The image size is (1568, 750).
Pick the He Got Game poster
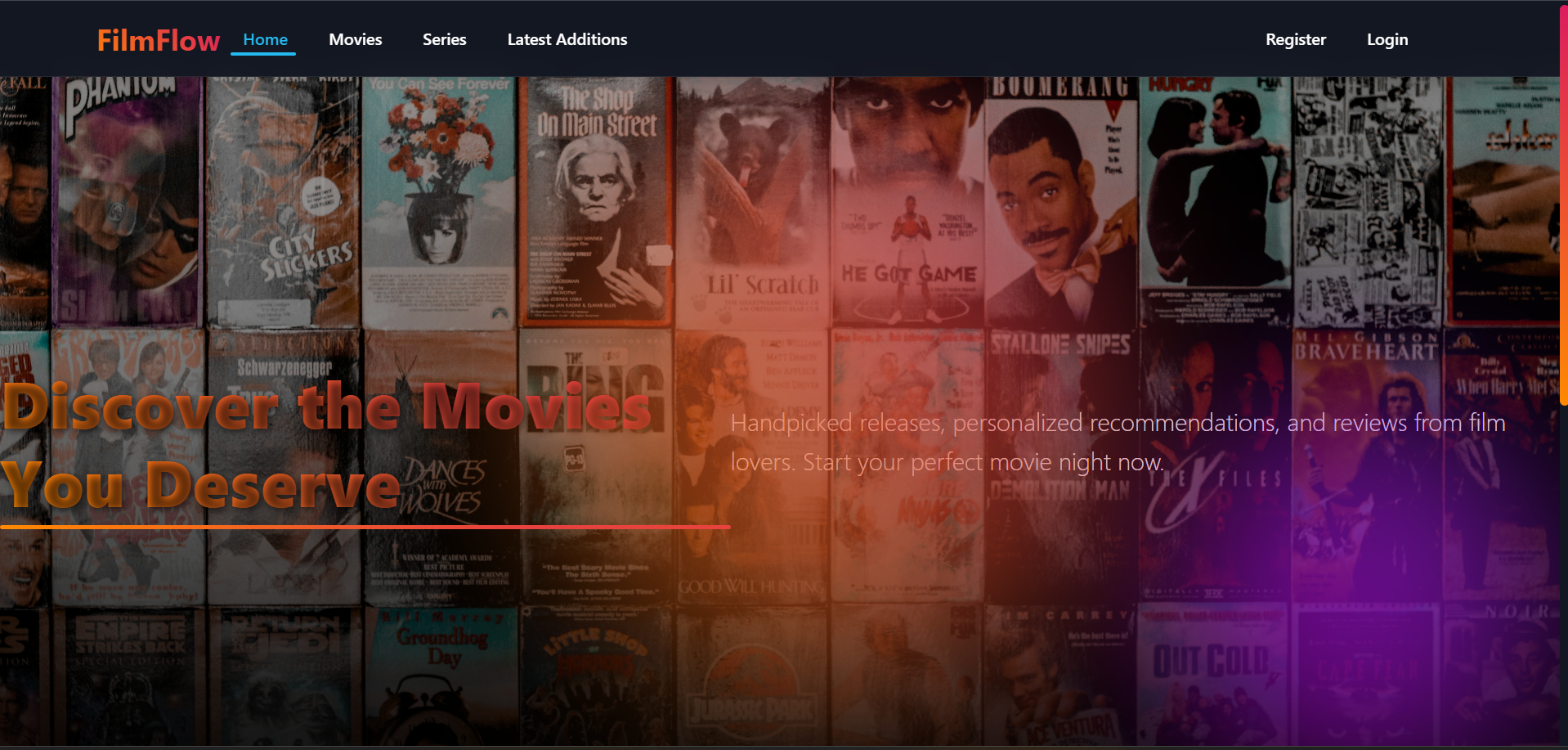(x=907, y=204)
